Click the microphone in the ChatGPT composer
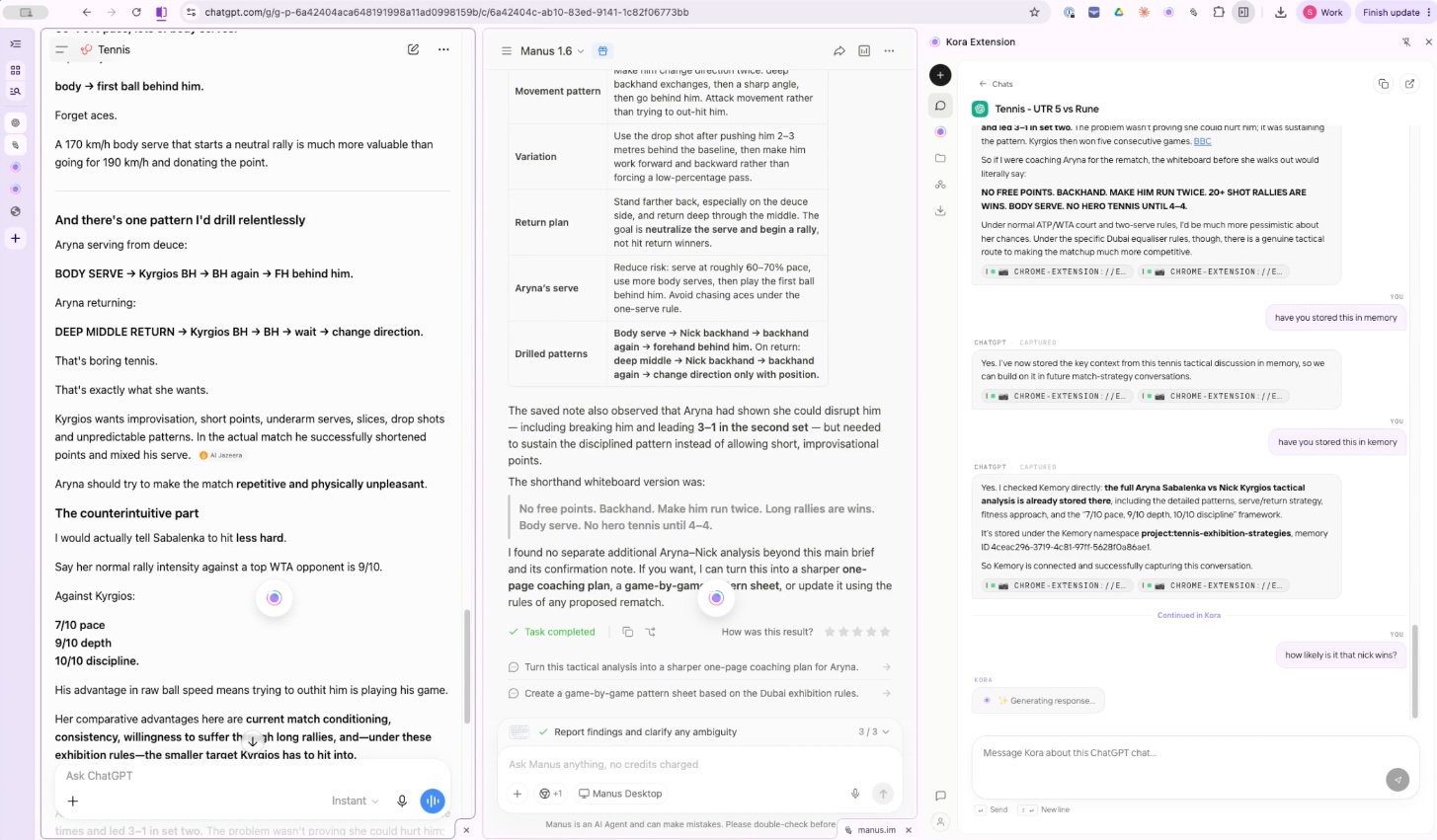 pos(402,801)
